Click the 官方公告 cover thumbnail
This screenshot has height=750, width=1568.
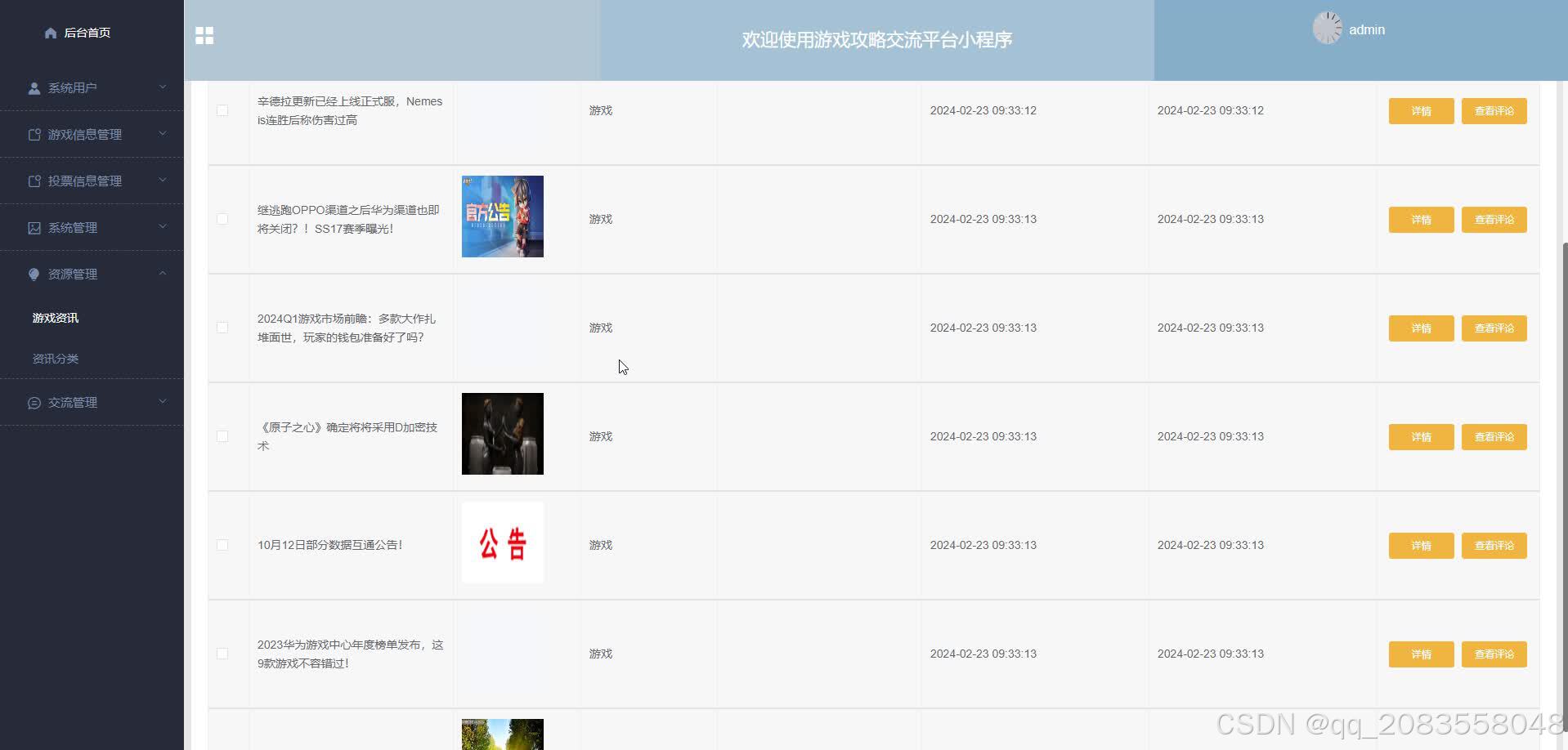point(503,217)
